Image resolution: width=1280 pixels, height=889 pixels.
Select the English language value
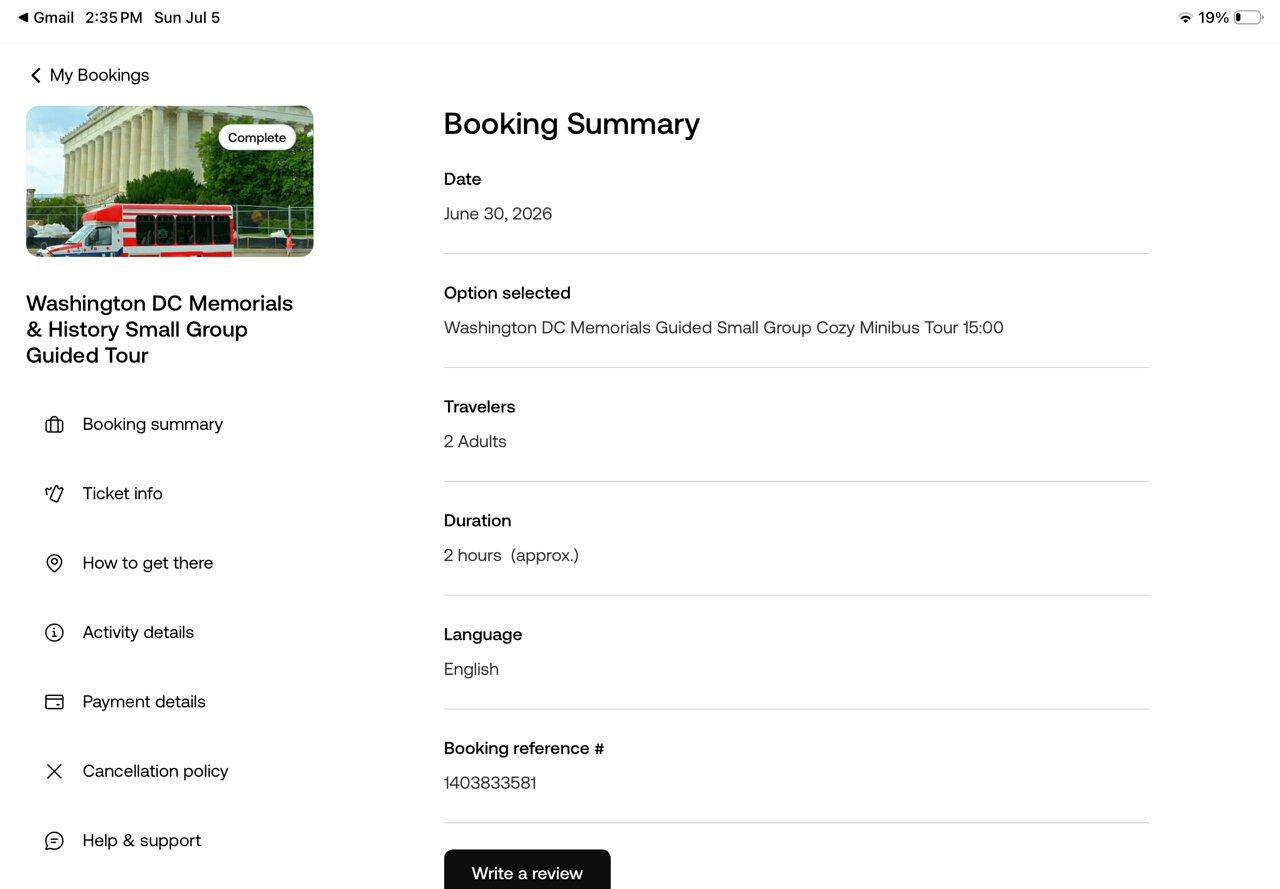[x=471, y=670]
